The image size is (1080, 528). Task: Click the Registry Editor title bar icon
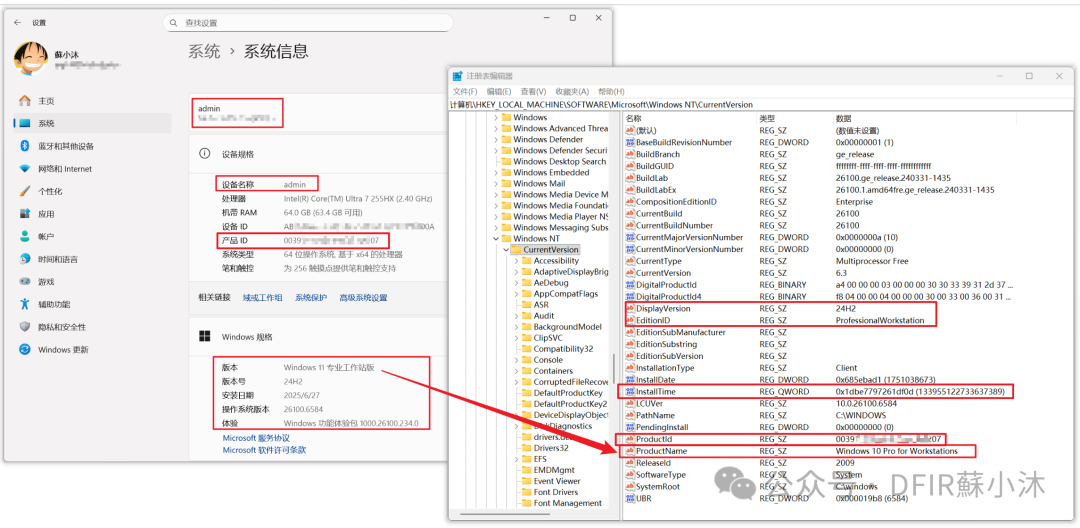point(457,76)
